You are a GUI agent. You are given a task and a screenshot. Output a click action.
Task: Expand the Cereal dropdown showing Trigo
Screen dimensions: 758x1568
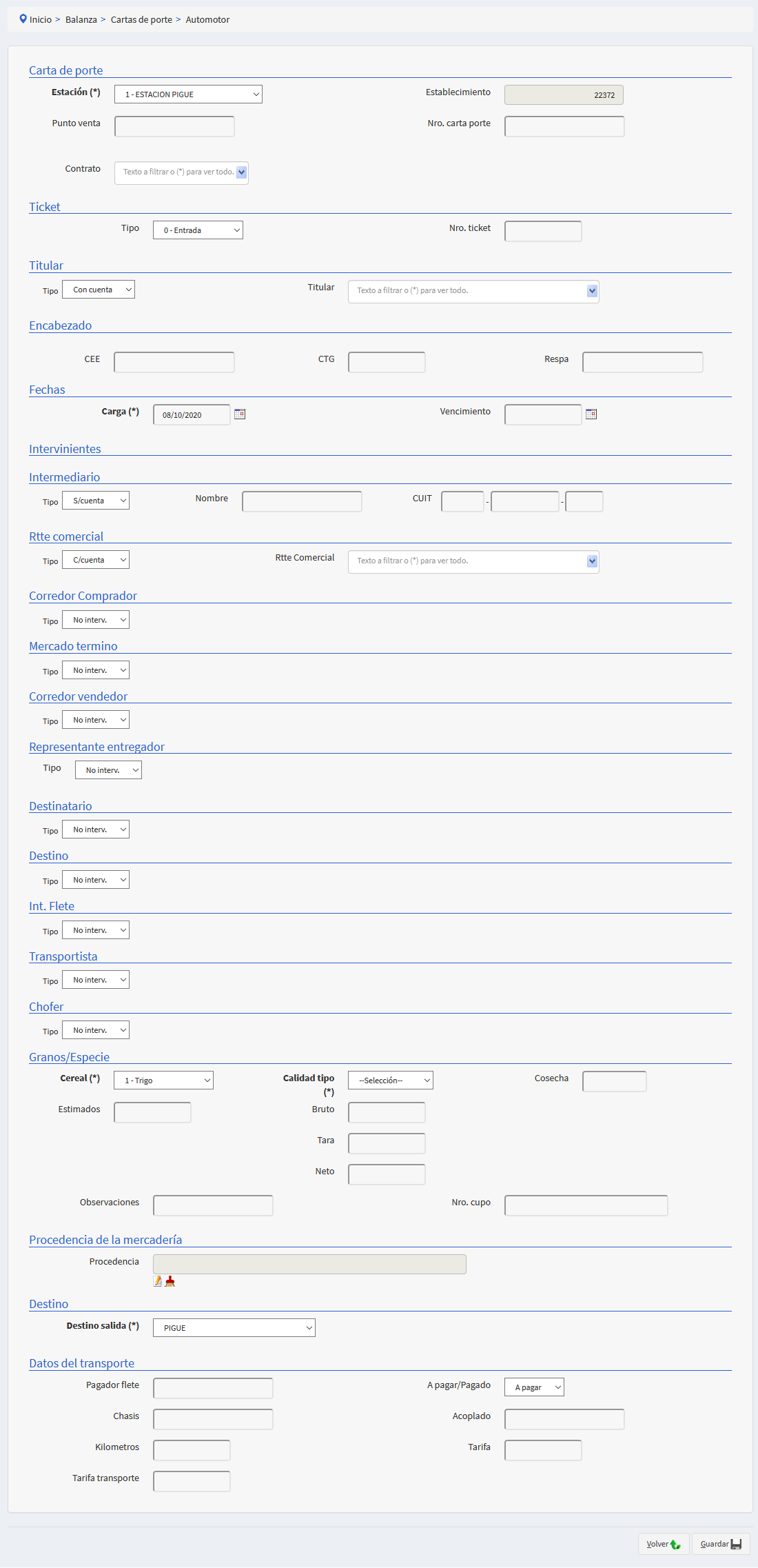163,1080
